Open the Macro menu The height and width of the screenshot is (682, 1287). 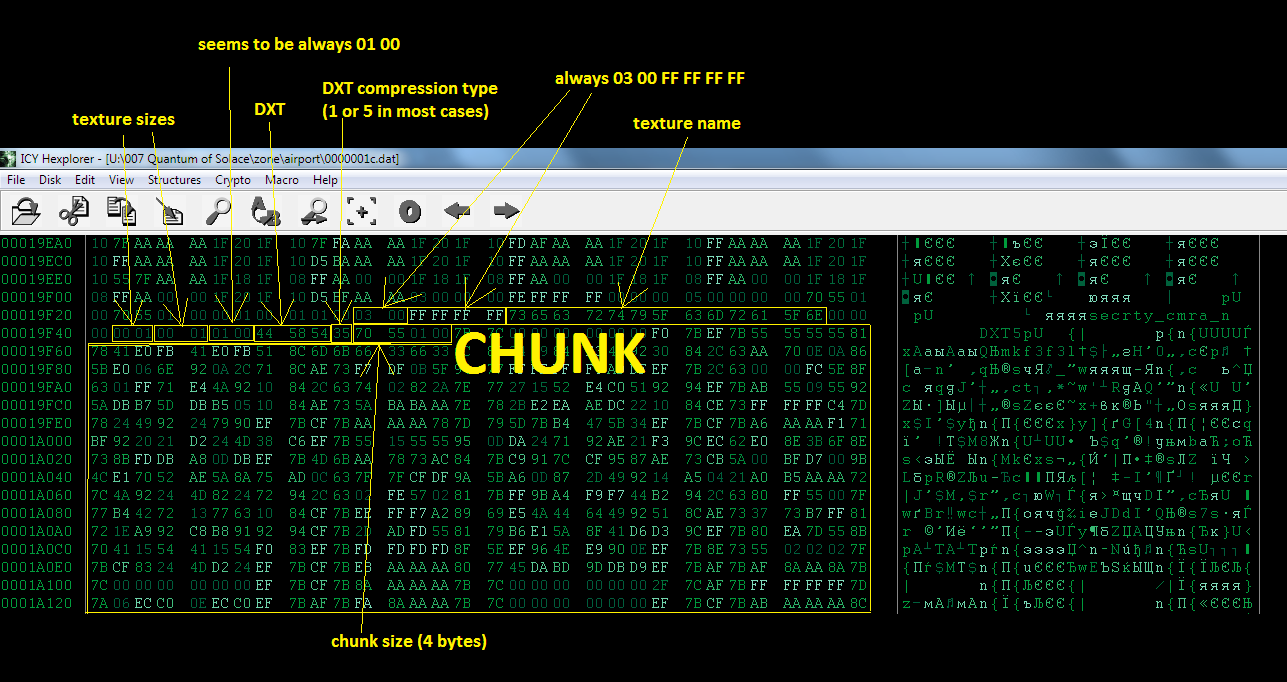point(282,180)
